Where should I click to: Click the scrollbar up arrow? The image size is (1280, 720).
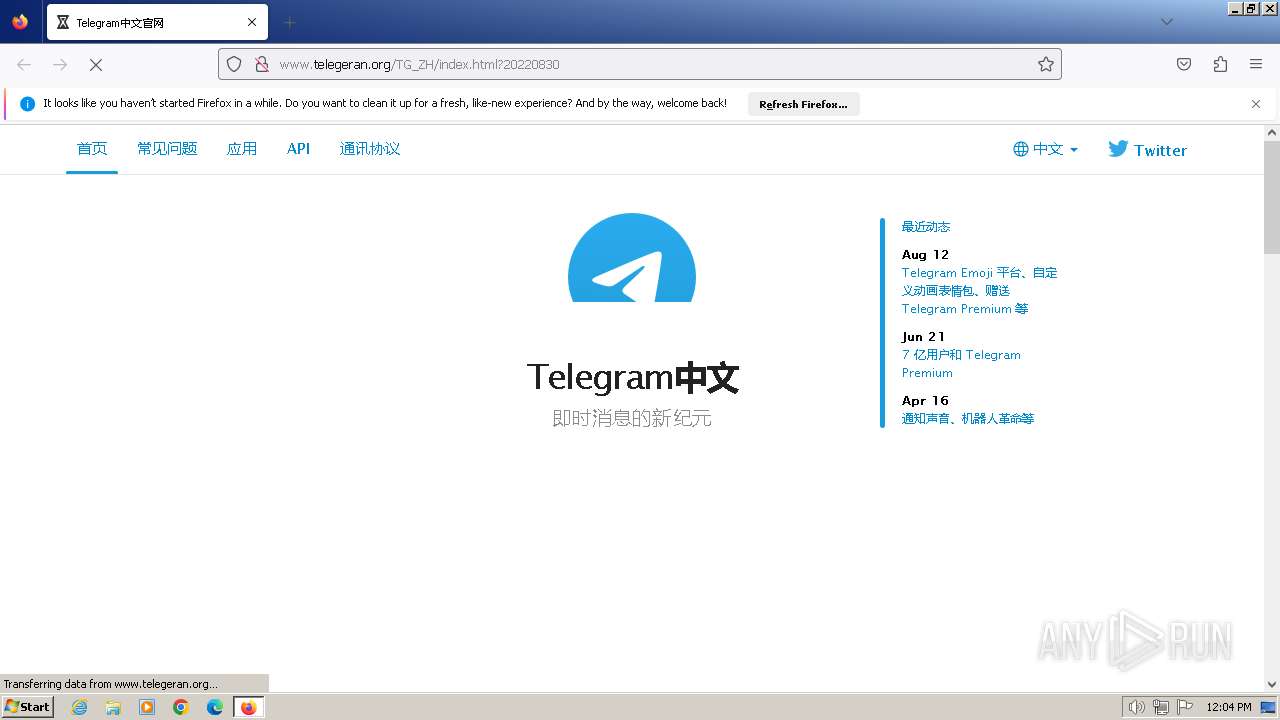pos(1272,132)
